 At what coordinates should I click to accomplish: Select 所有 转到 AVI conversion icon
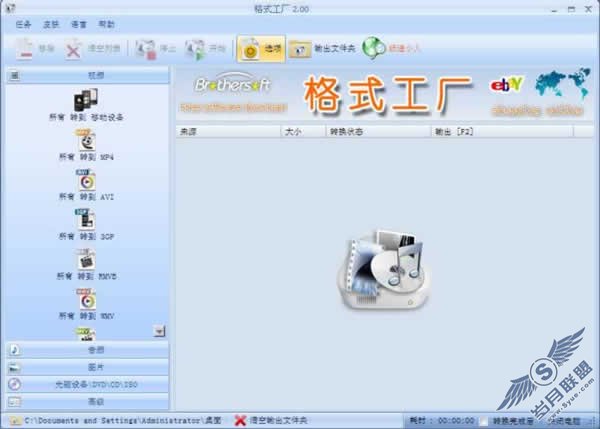86,180
